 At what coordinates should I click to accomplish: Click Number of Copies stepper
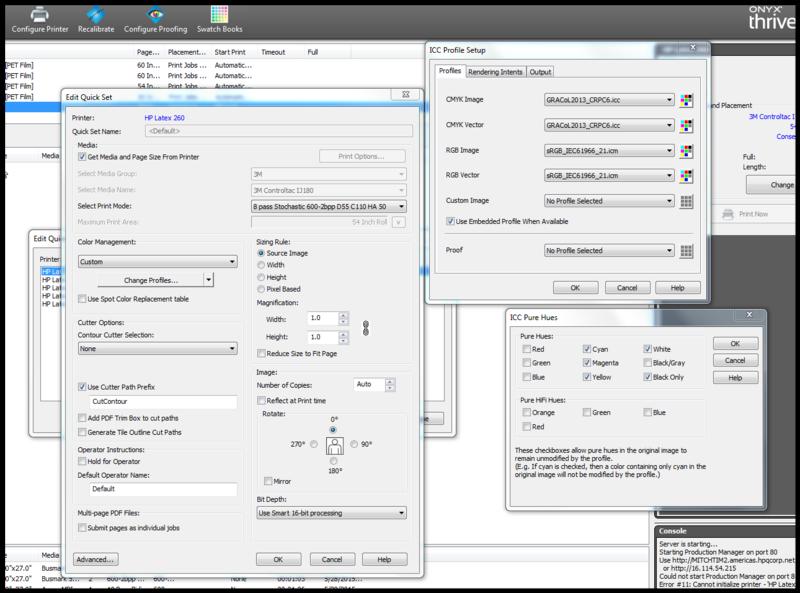390,384
